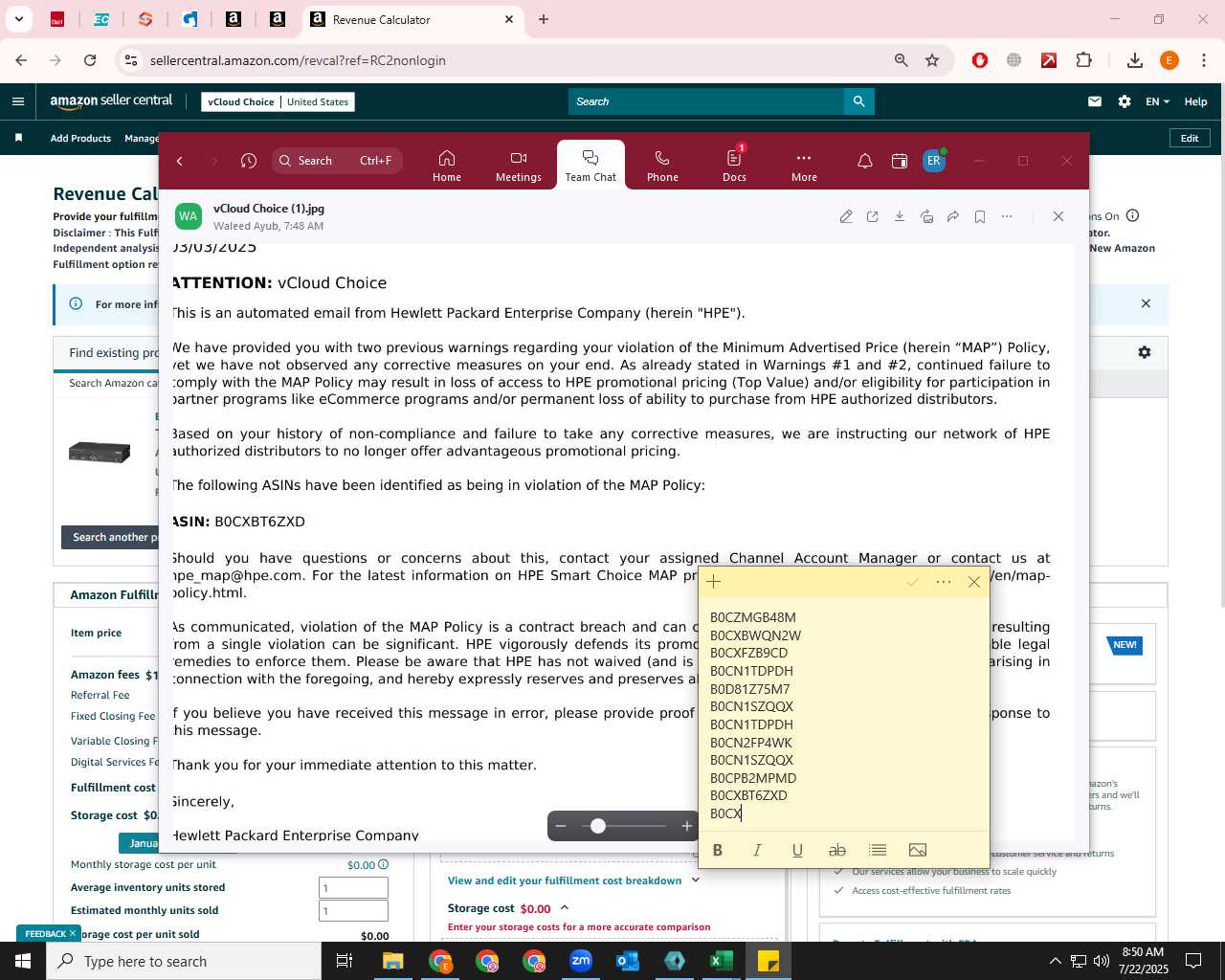The image size is (1225, 980).
Task: Zoom in image with plus button
Action: point(686,826)
